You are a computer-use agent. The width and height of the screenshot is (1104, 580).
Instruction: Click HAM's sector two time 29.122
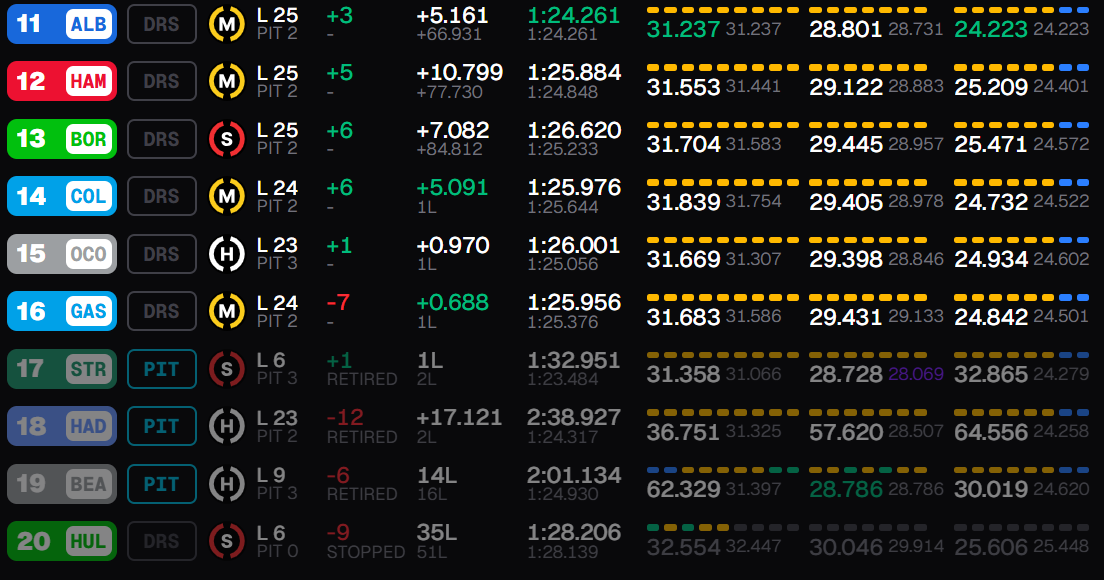(x=846, y=87)
